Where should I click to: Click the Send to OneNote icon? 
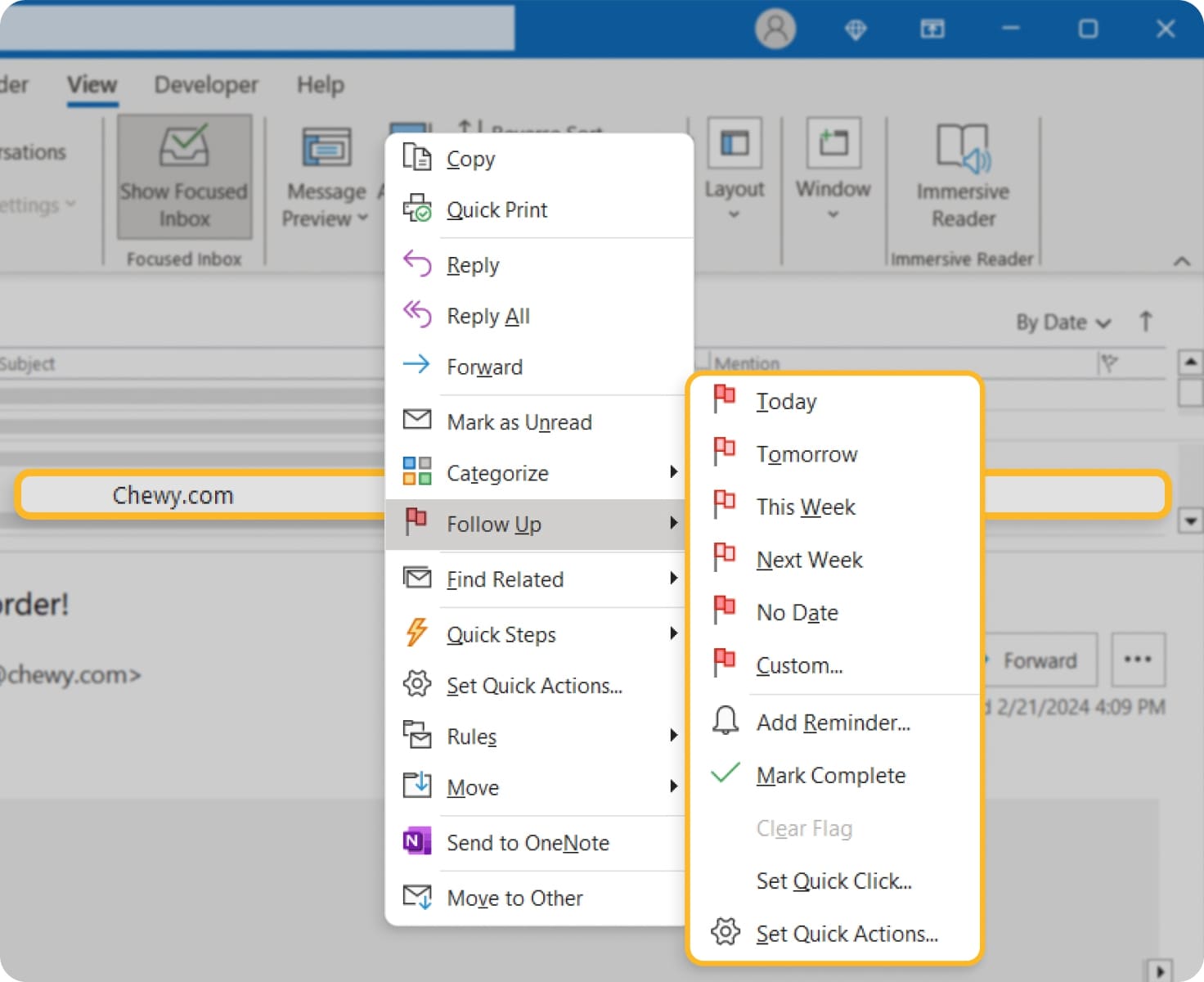417,841
